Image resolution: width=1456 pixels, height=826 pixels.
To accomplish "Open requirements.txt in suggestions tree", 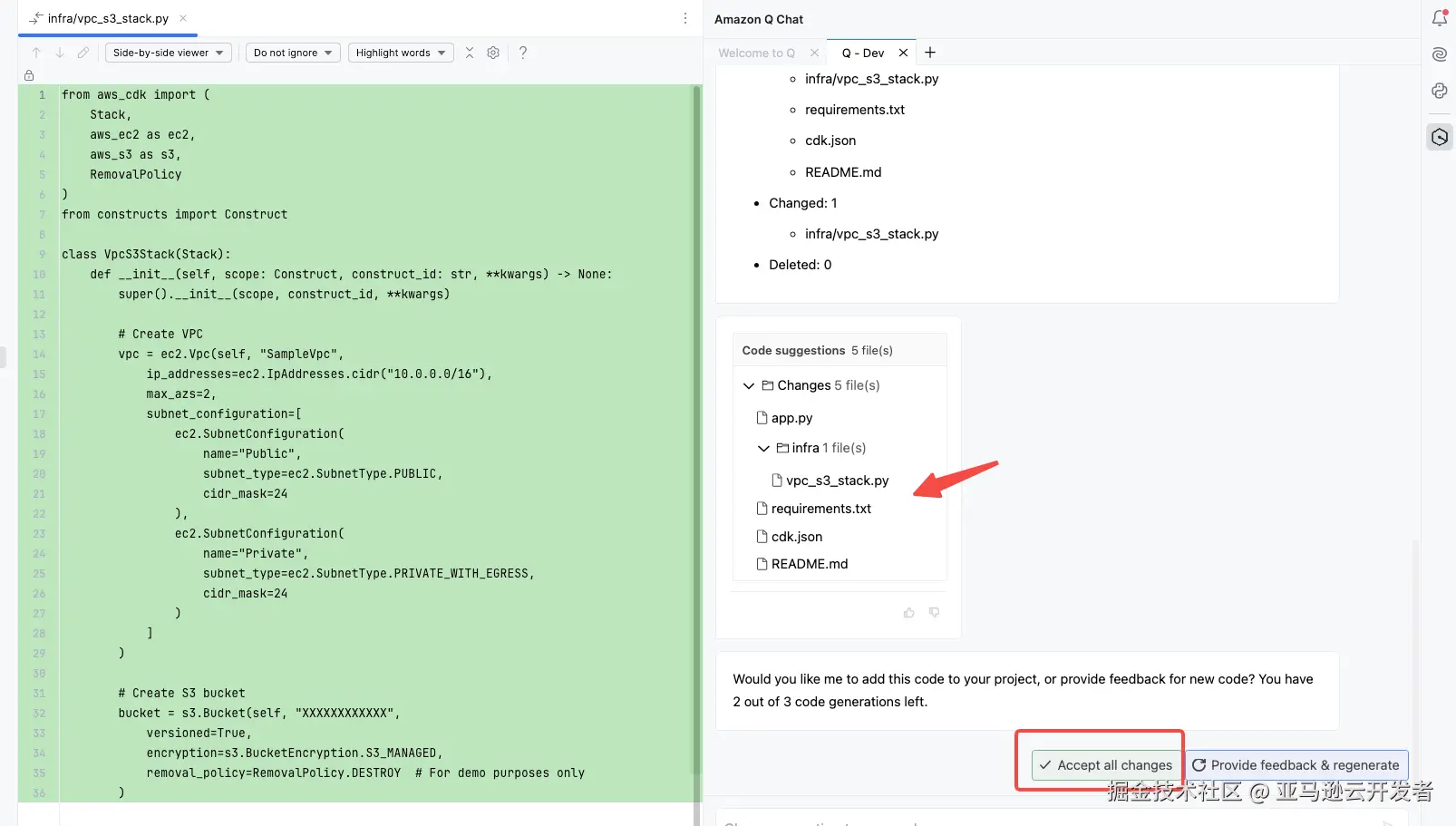I will 820,509.
